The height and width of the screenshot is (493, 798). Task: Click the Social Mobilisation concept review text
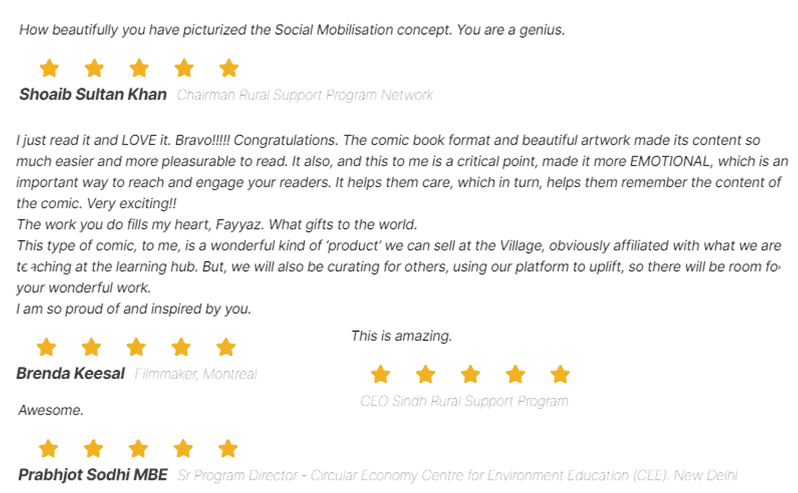pos(292,30)
